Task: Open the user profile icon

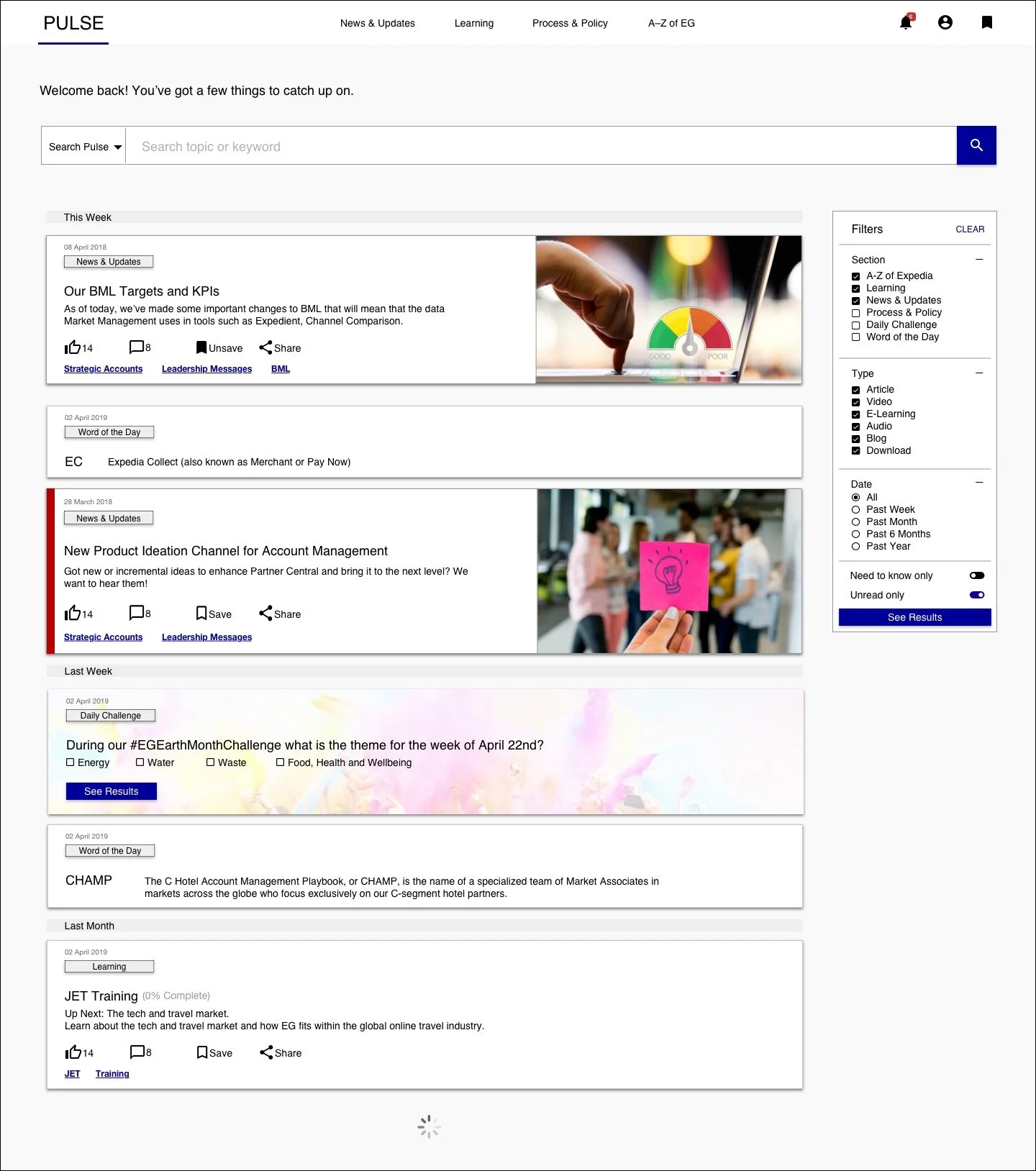Action: (945, 22)
